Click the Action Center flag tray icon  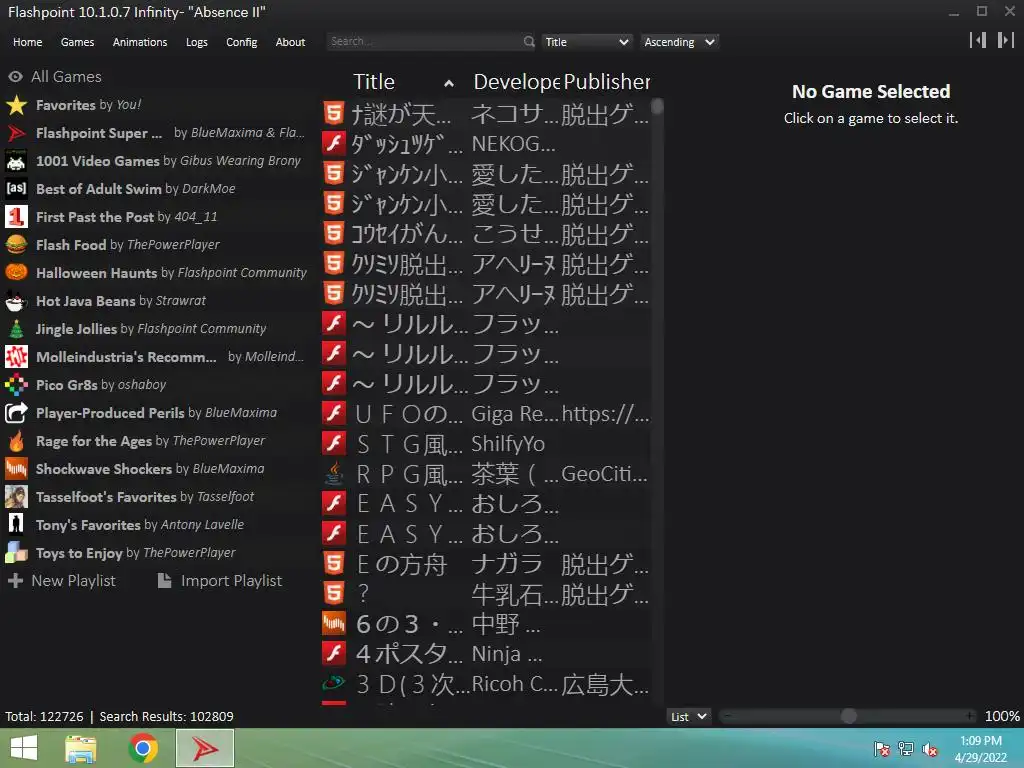point(882,749)
